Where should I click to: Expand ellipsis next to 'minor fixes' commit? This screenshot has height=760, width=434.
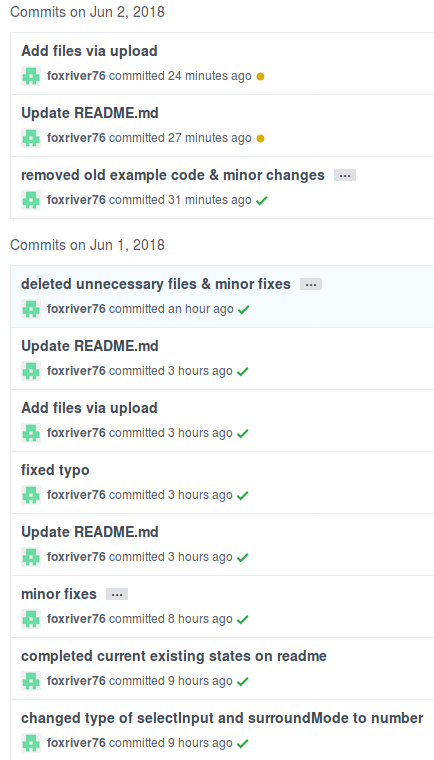[x=117, y=595]
